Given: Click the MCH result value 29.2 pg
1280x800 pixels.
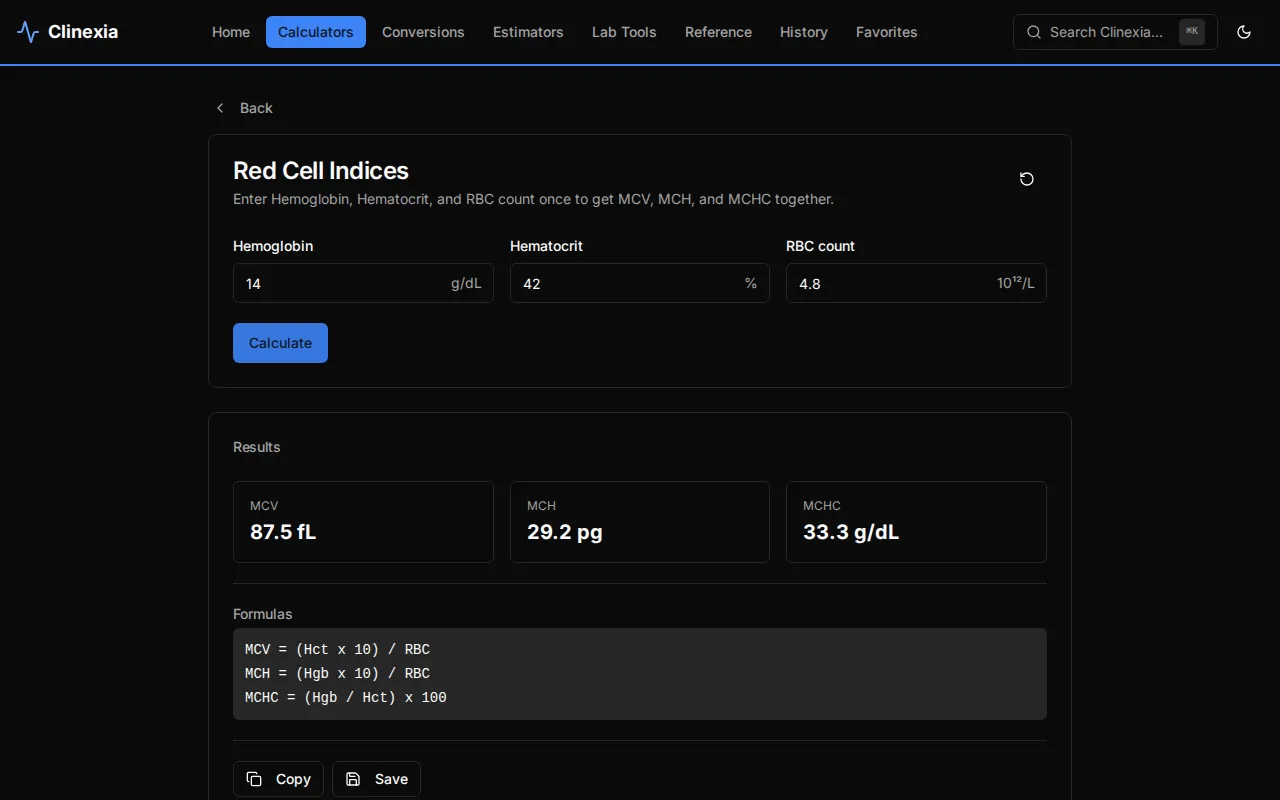Looking at the screenshot, I should (565, 532).
